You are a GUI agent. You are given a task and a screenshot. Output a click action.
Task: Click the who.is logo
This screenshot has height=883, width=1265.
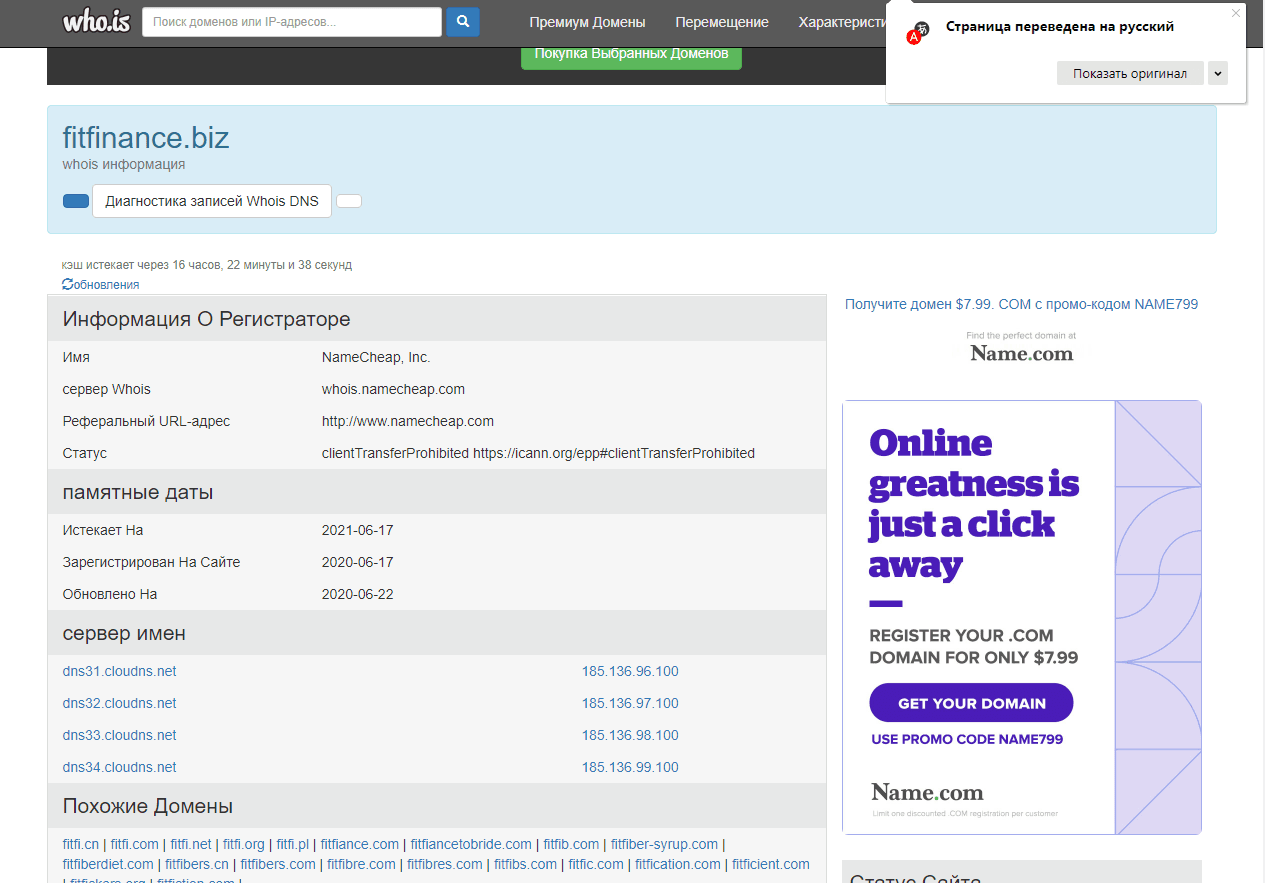[x=96, y=22]
